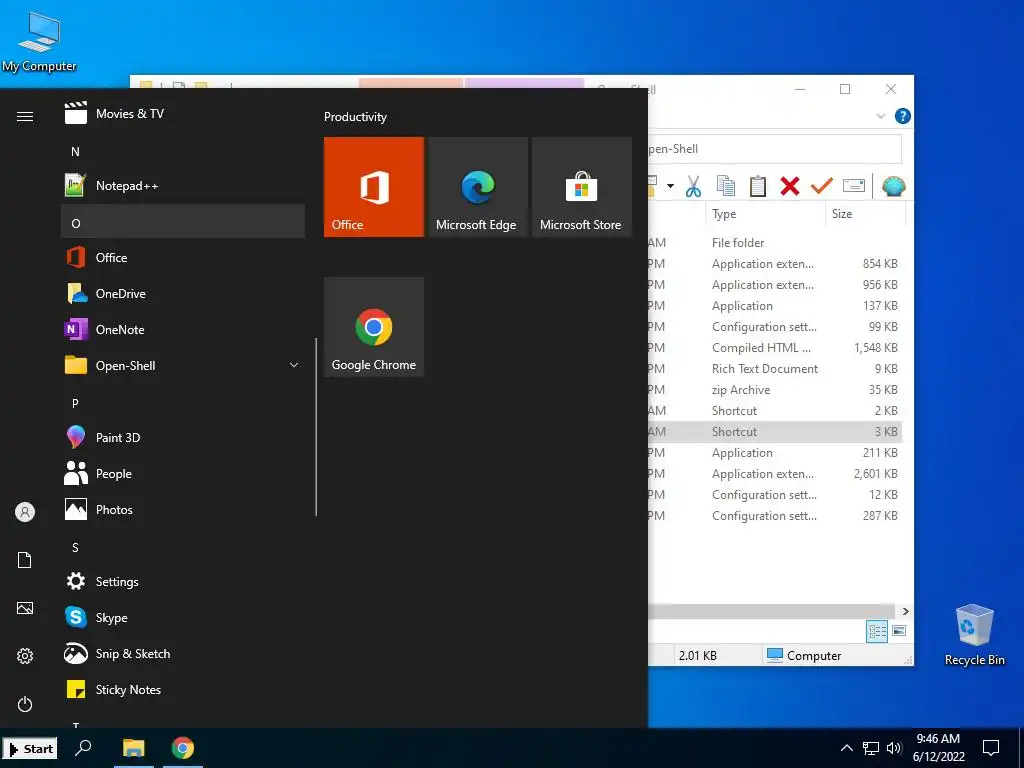Viewport: 1024px width, 768px height.
Task: Click the start menu app list scrollbar
Action: tap(316, 427)
